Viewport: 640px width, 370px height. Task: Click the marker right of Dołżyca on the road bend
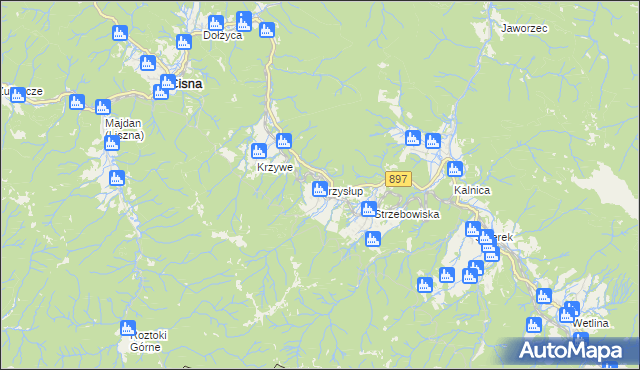pos(267,30)
